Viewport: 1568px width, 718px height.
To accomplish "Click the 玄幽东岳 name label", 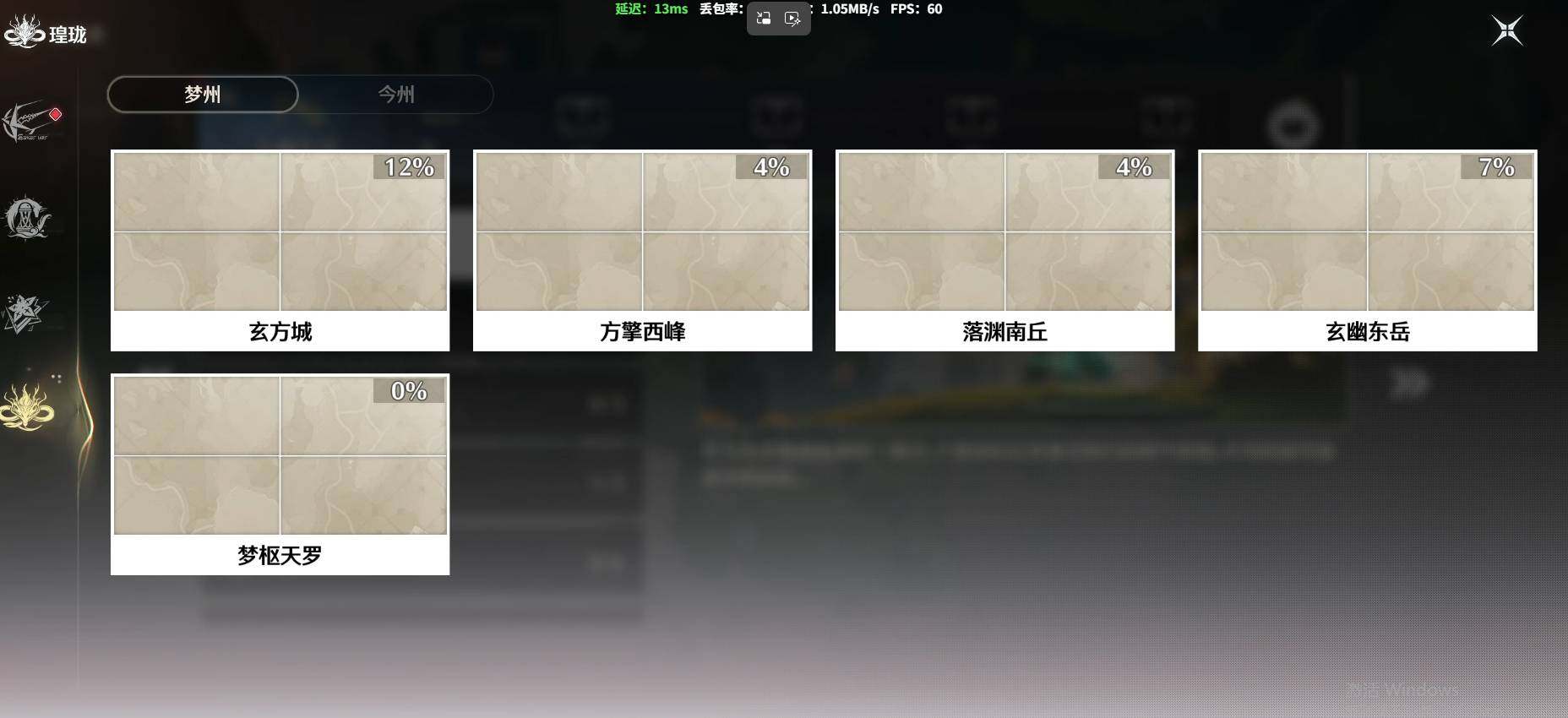I will [x=1368, y=331].
